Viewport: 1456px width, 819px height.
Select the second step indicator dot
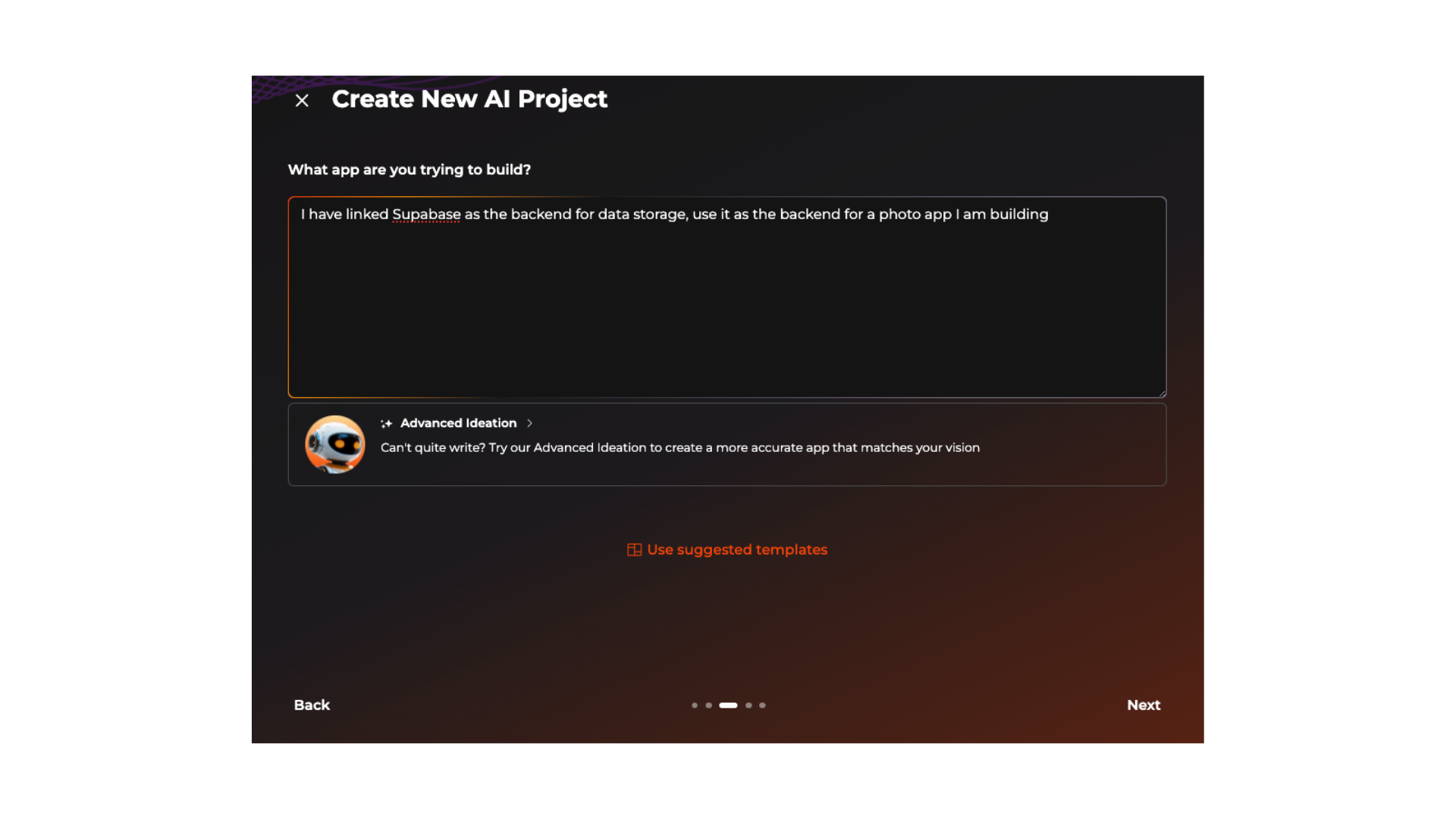[709, 705]
